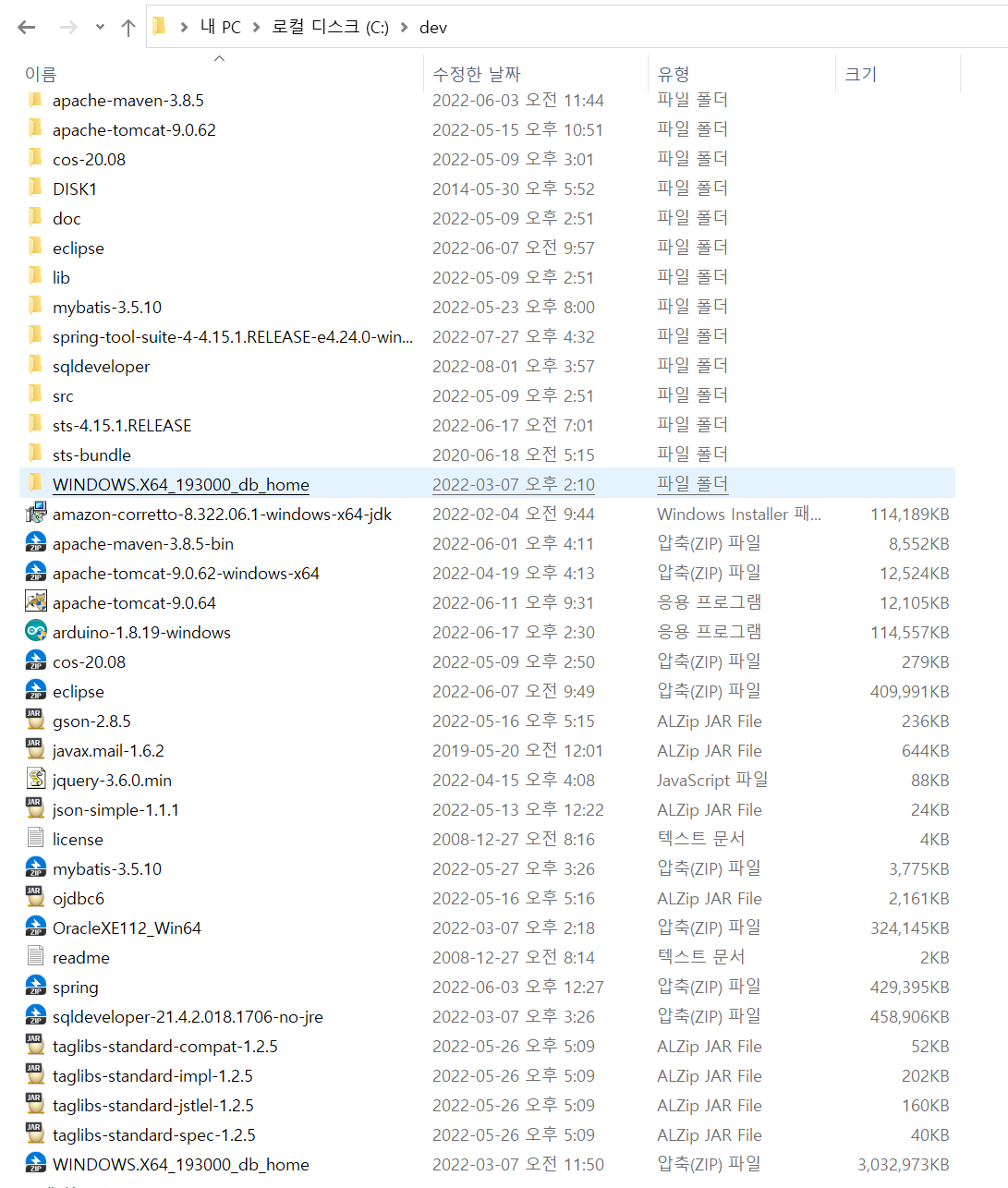The image size is (1008, 1188).
Task: Sort by 크기 column header
Action: pyautogui.click(x=860, y=74)
